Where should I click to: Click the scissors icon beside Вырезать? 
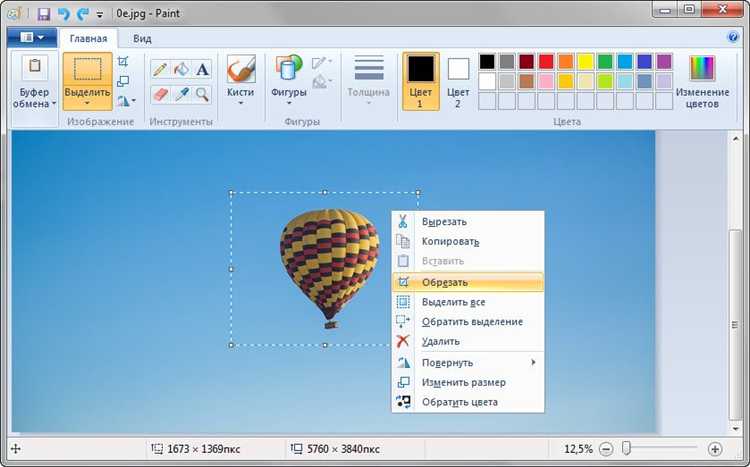pyautogui.click(x=403, y=222)
